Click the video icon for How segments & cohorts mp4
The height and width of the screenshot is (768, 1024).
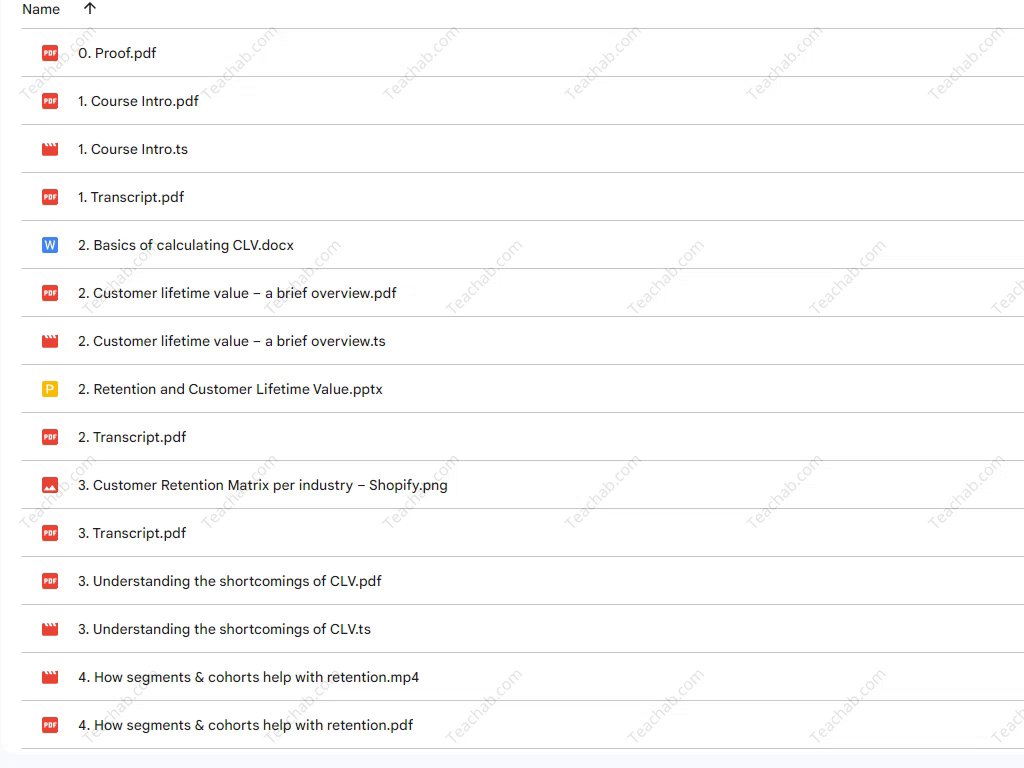[x=50, y=677]
